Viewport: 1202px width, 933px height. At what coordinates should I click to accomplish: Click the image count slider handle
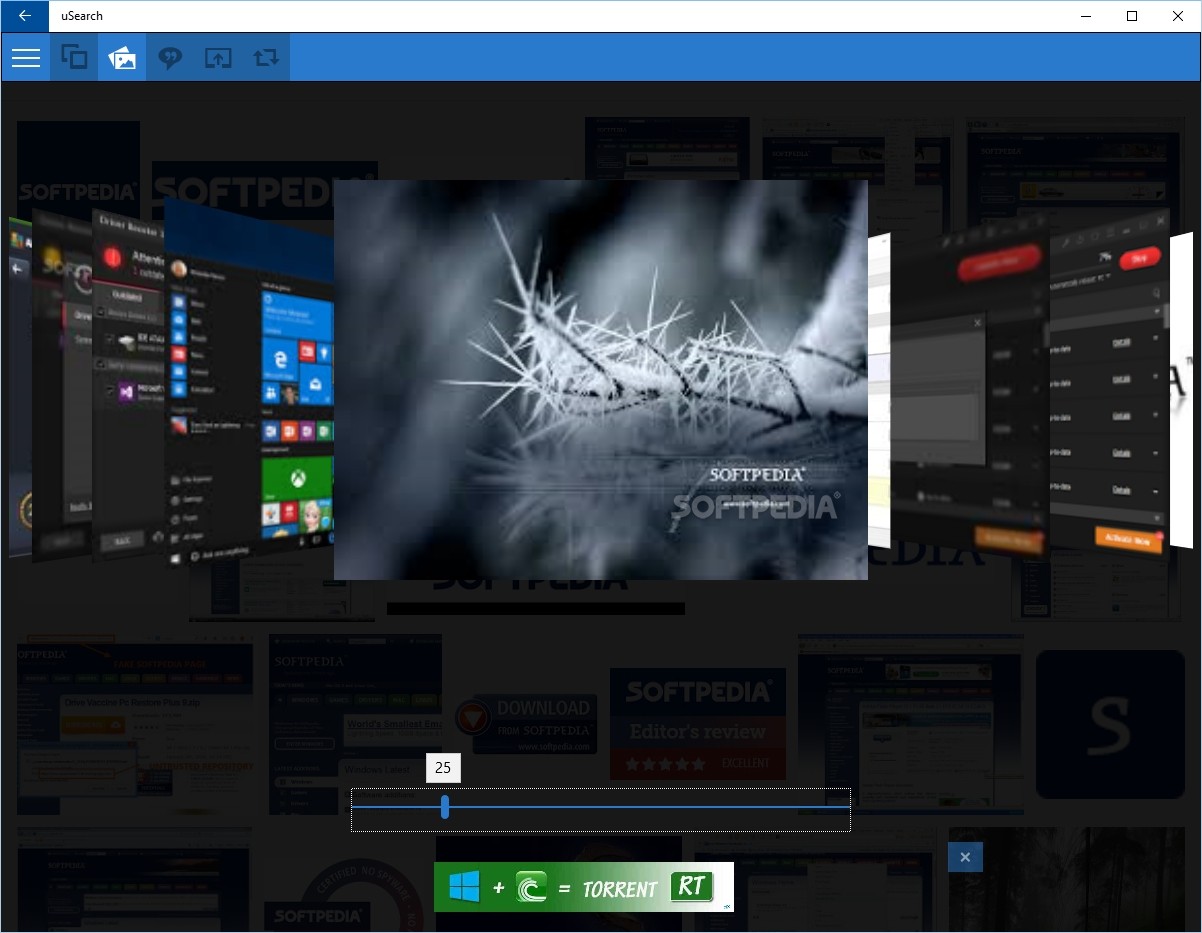(x=444, y=808)
